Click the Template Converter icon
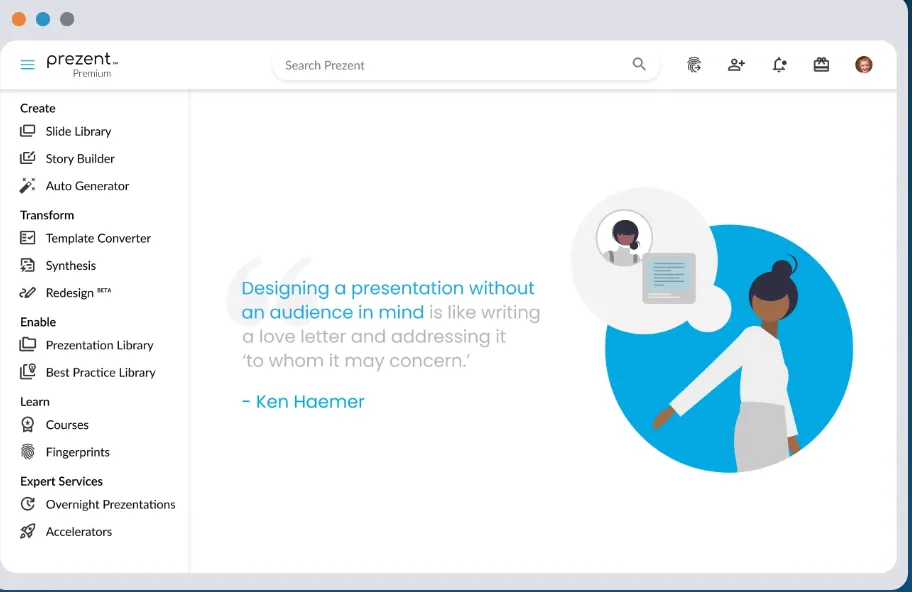This screenshot has height=592, width=912. [x=27, y=237]
